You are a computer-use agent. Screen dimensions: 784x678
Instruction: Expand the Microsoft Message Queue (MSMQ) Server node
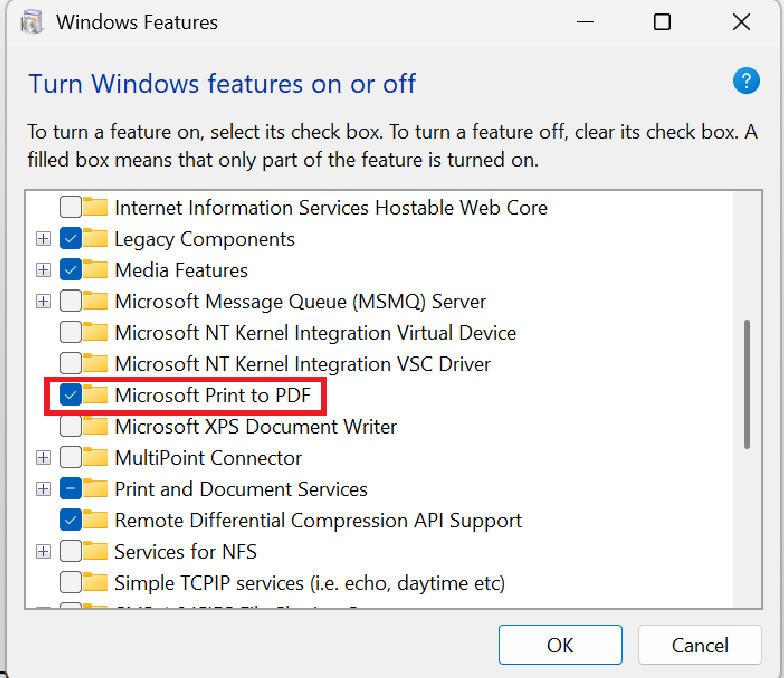pos(43,301)
